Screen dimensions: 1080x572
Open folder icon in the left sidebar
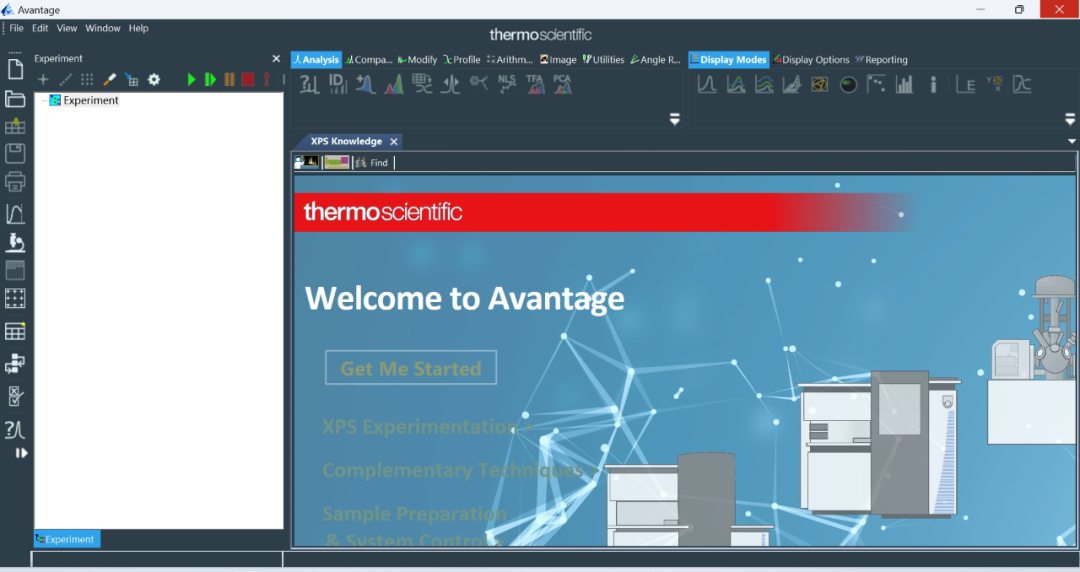coord(15,99)
